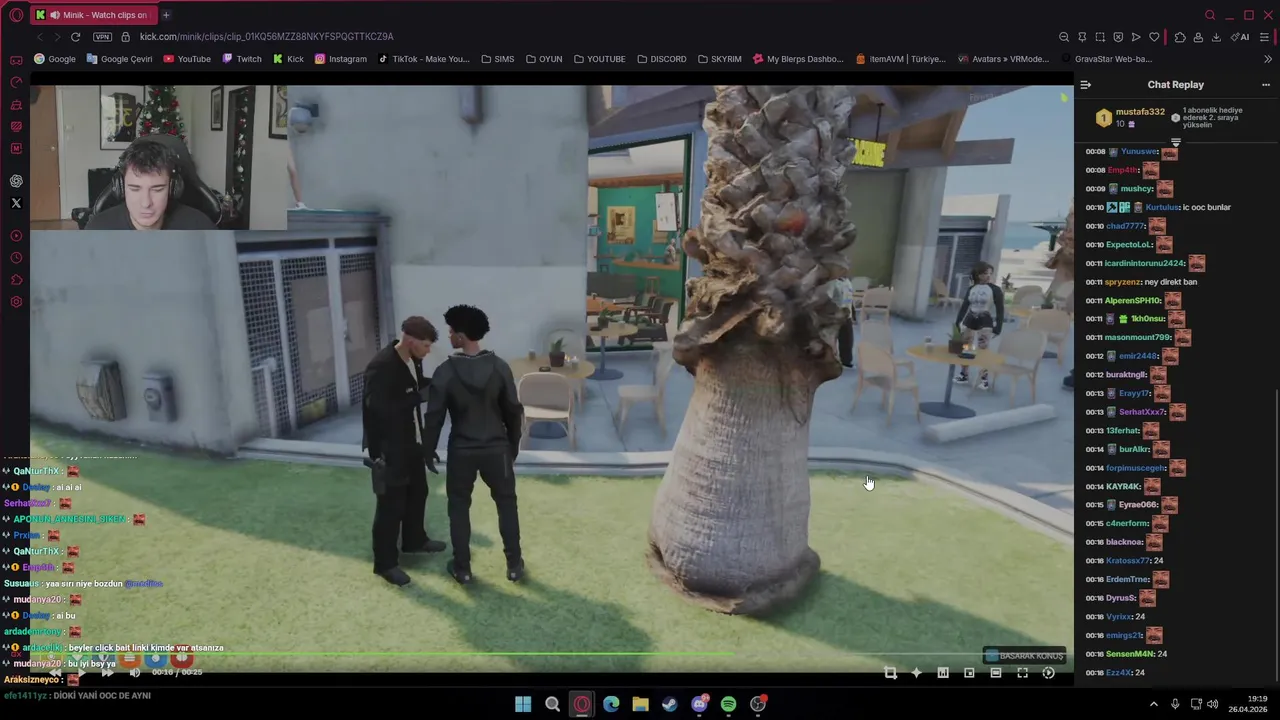Open the itemAVM Türkiye bookmark
1280x720 pixels.
tap(901, 59)
